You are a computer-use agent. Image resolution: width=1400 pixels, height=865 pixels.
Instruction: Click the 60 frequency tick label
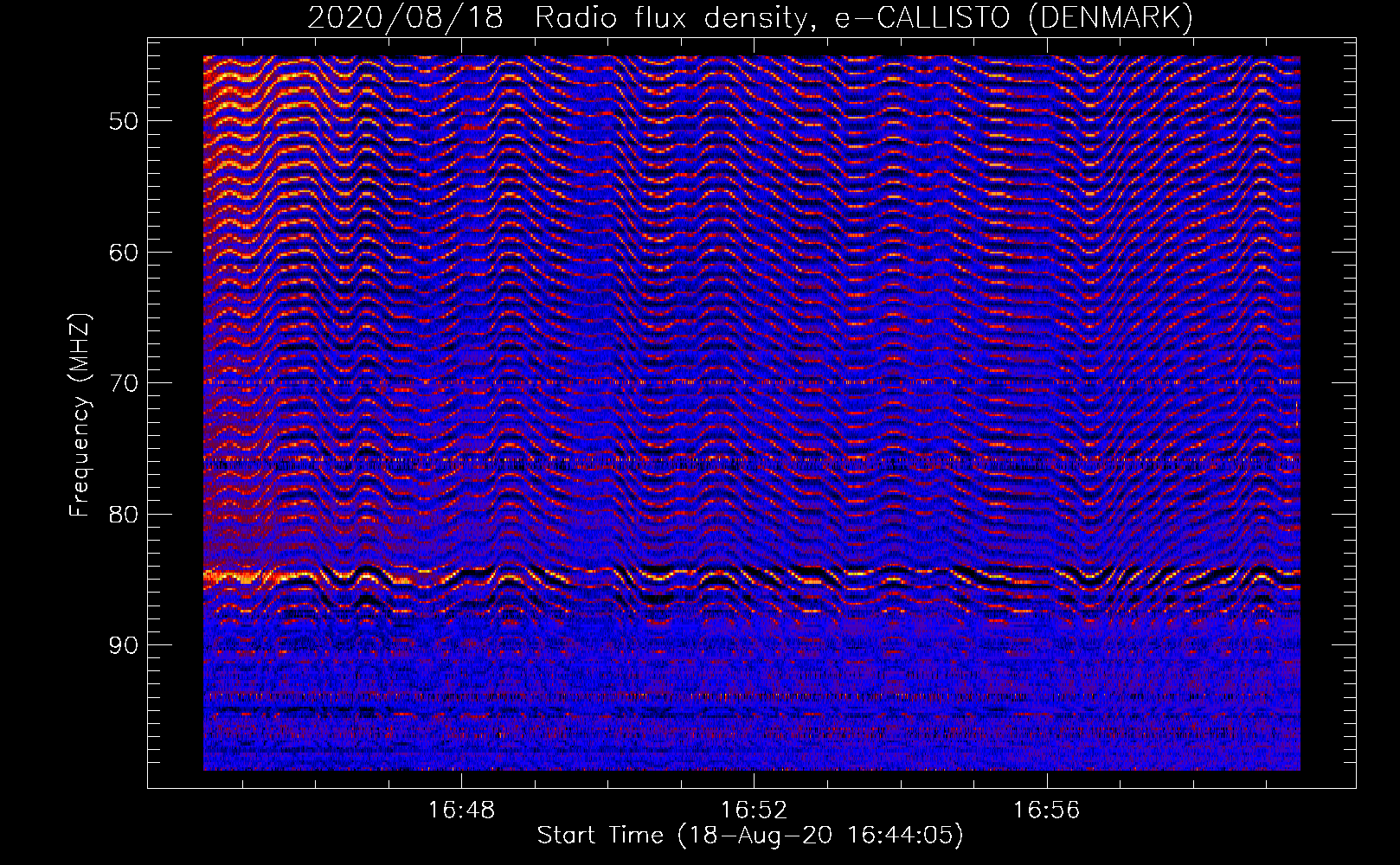click(124, 253)
